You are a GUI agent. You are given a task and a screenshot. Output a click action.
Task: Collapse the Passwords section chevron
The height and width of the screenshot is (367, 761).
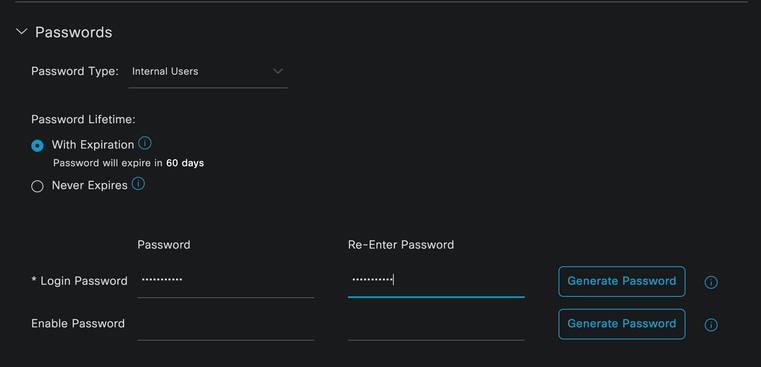(21, 32)
